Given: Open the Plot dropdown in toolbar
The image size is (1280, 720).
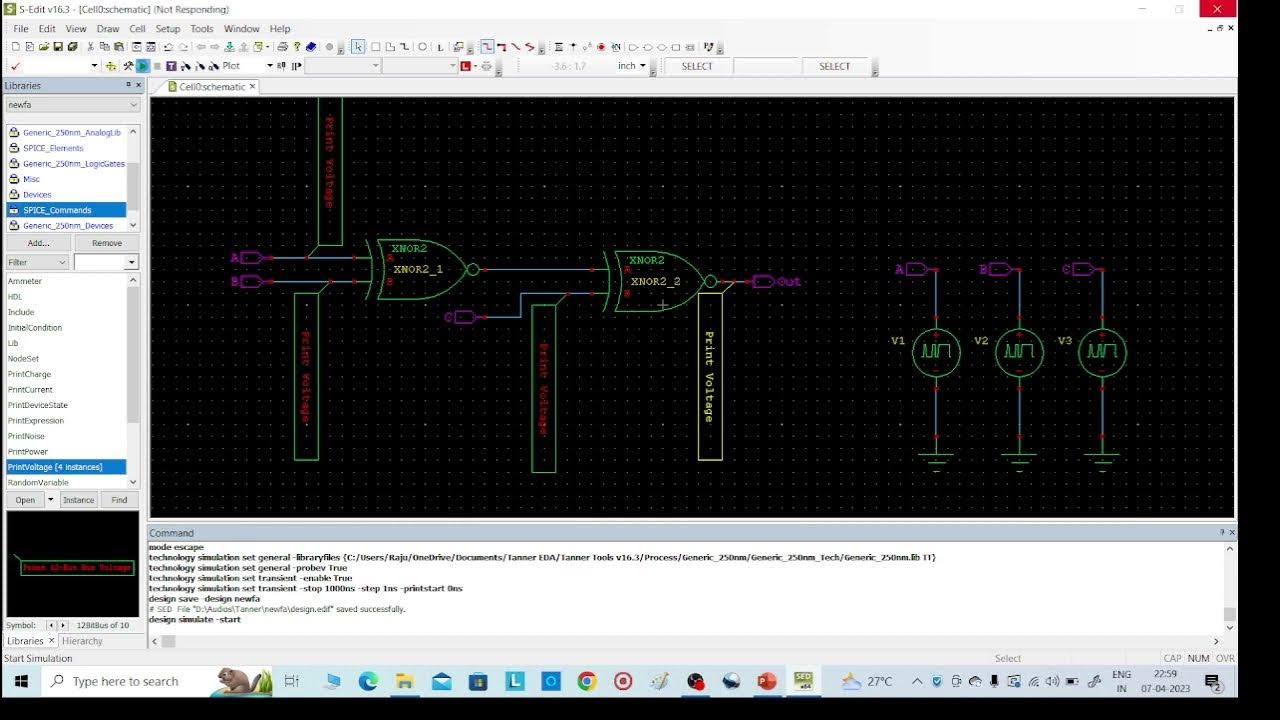Looking at the screenshot, I should click(270, 66).
